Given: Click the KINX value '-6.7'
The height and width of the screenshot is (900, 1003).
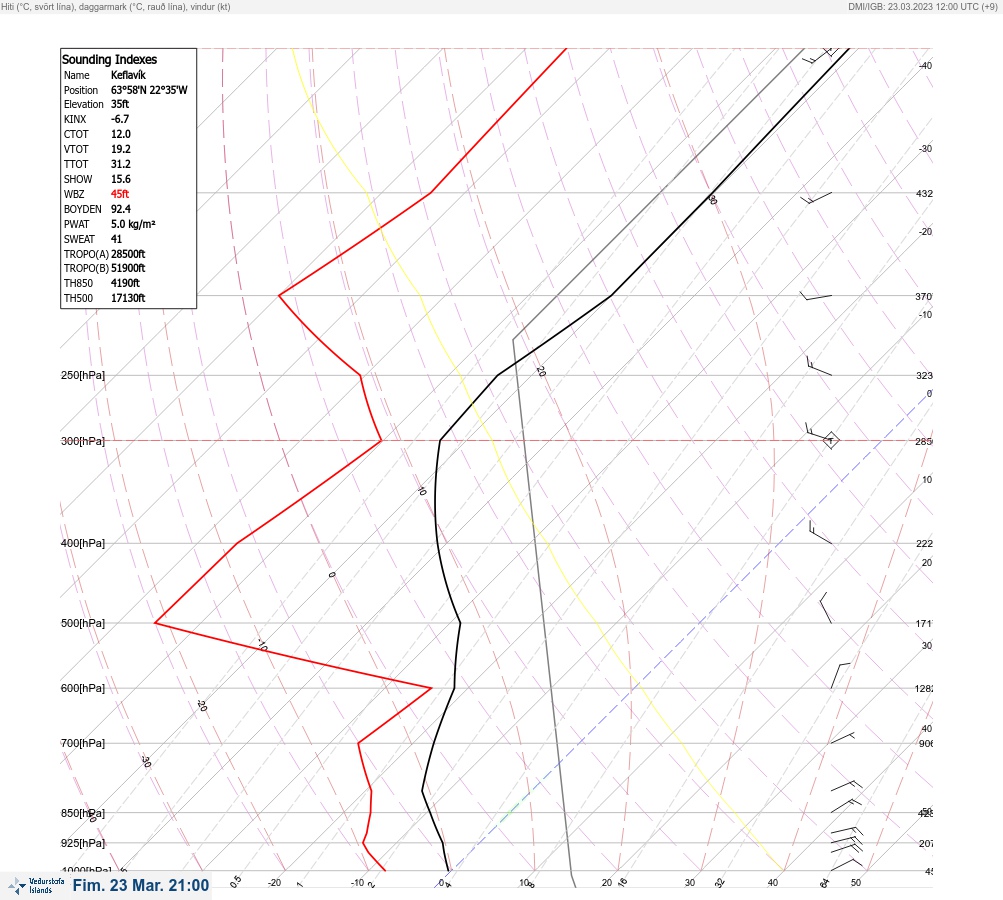Looking at the screenshot, I should [120, 119].
